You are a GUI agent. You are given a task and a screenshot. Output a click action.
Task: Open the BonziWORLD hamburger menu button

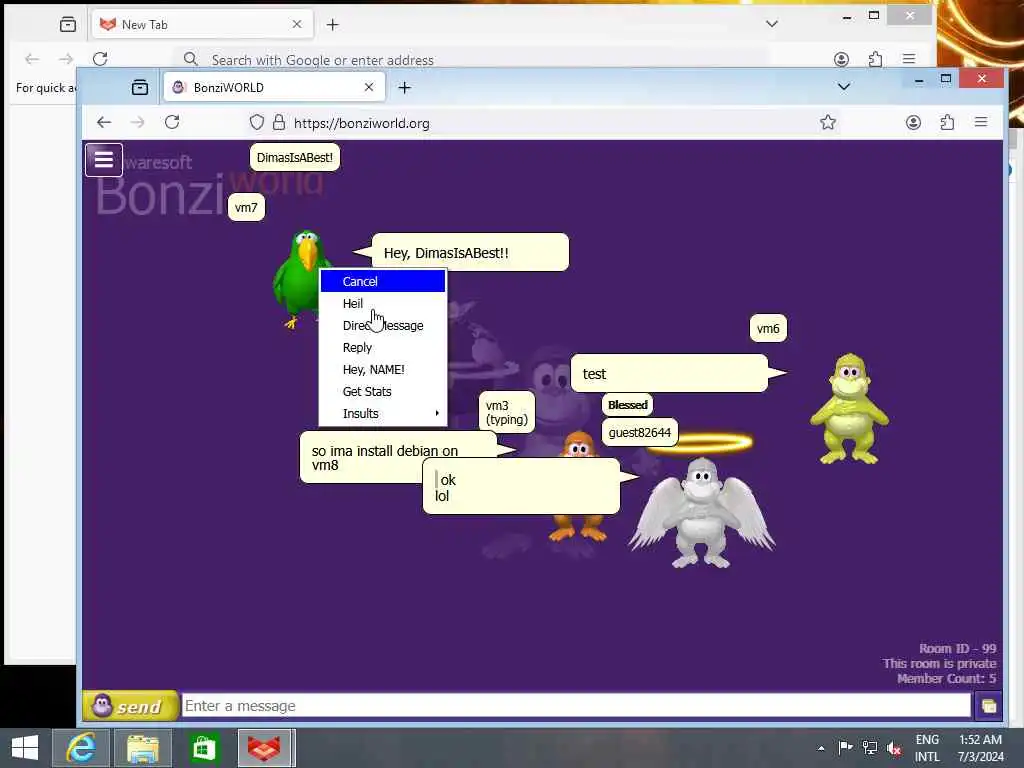104,160
